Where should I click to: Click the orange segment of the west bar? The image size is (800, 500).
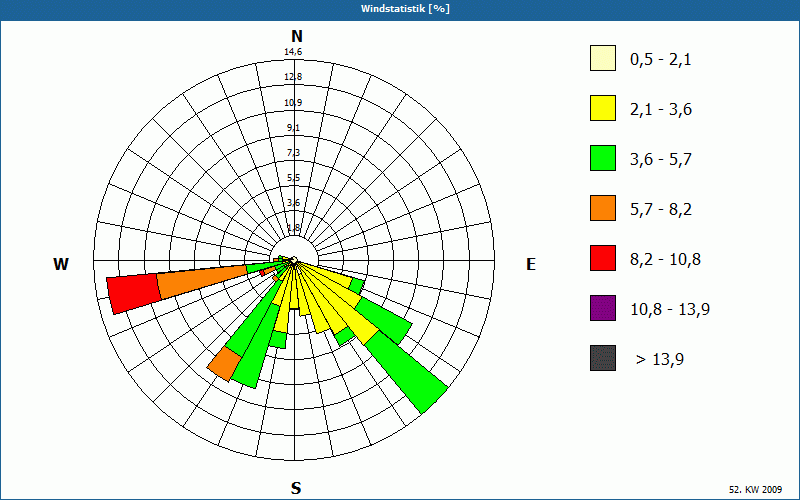click(x=203, y=282)
